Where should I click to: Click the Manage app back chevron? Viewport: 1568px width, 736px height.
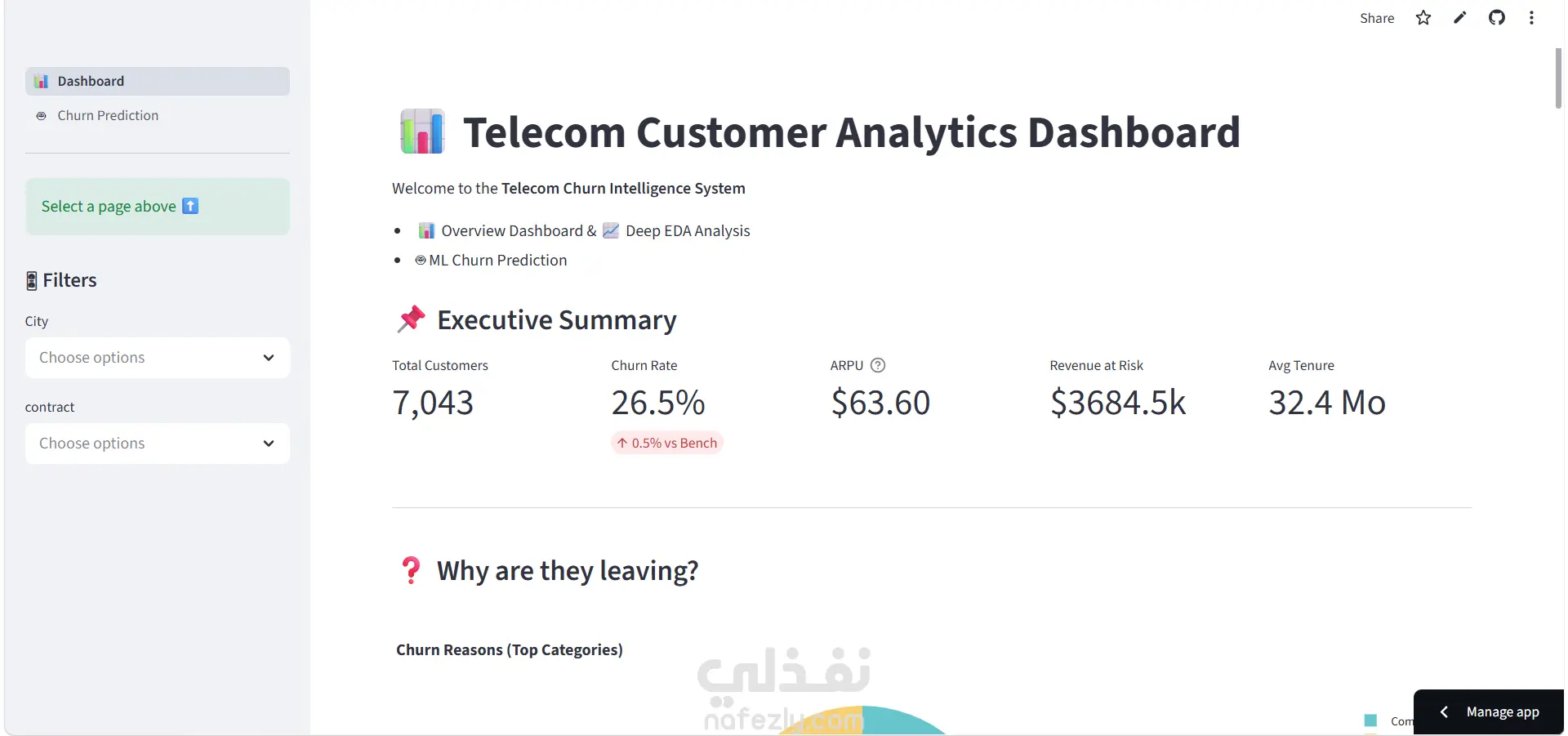click(x=1444, y=712)
